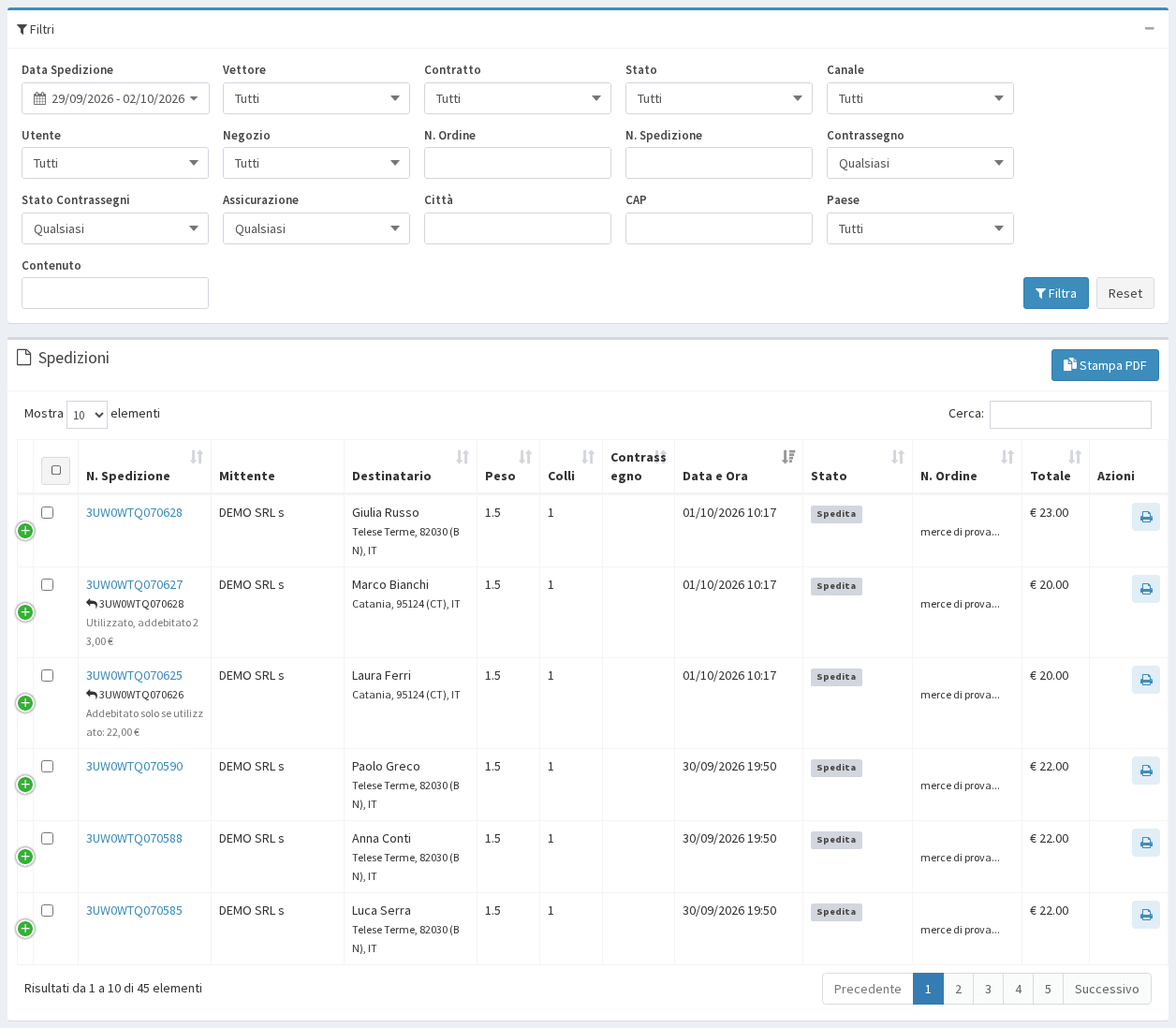Click print icon for shipment 3UW0WTQ070588
The image size is (1176, 1028).
point(1145,843)
